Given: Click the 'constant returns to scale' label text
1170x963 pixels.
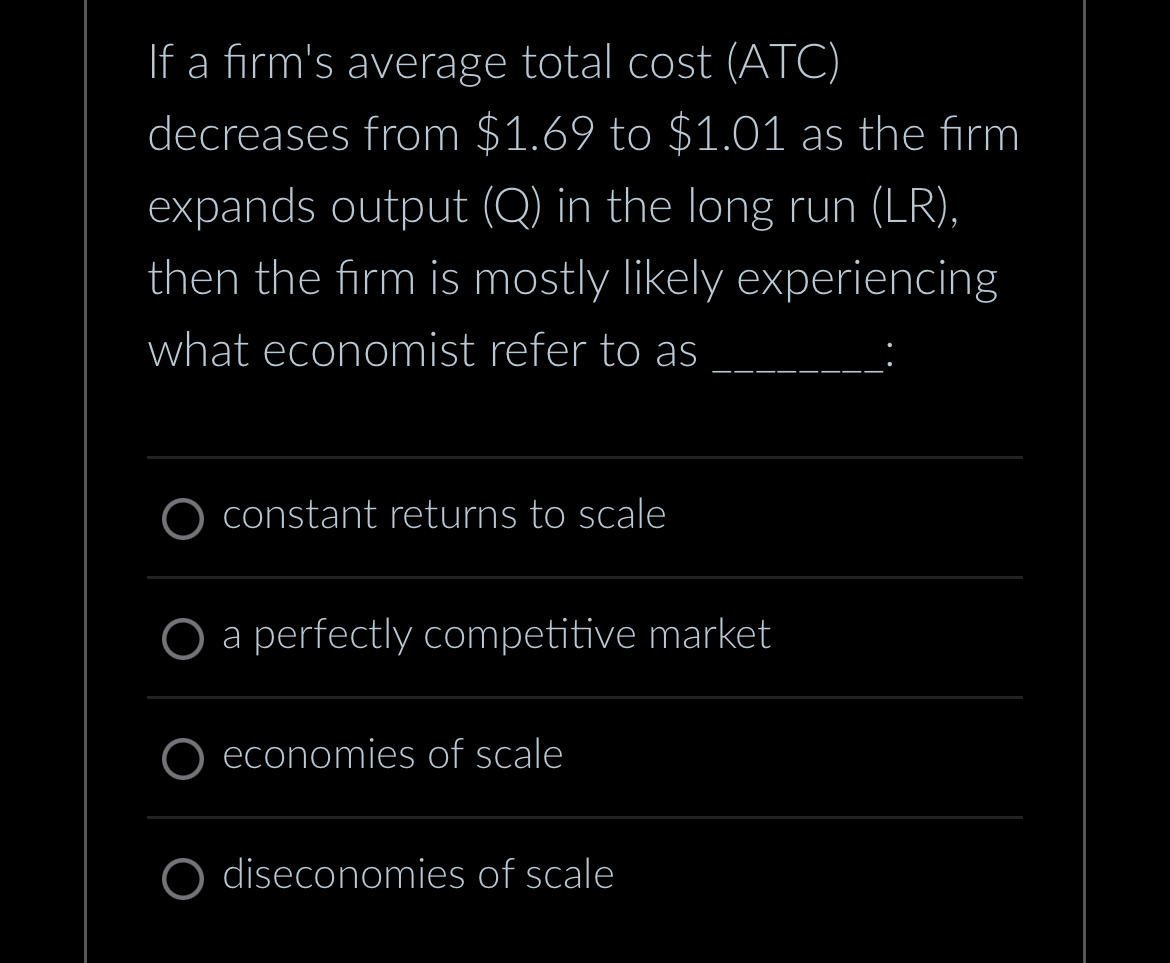Looking at the screenshot, I should click(x=444, y=515).
